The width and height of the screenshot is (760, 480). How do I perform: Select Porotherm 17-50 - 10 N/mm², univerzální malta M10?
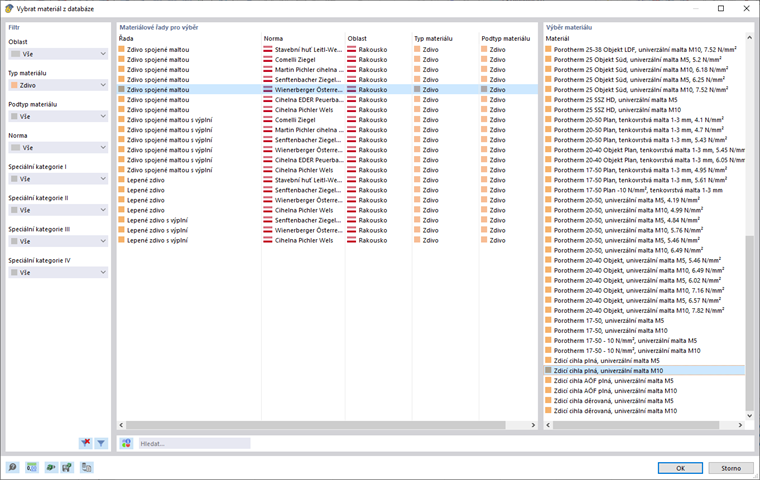(x=645, y=351)
